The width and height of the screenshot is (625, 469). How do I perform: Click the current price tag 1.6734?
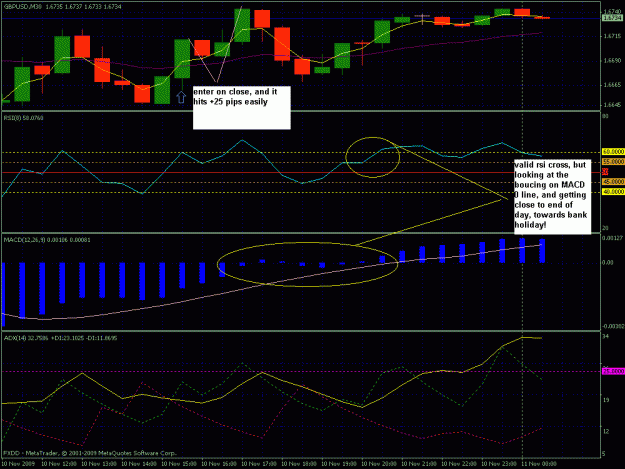[613, 18]
